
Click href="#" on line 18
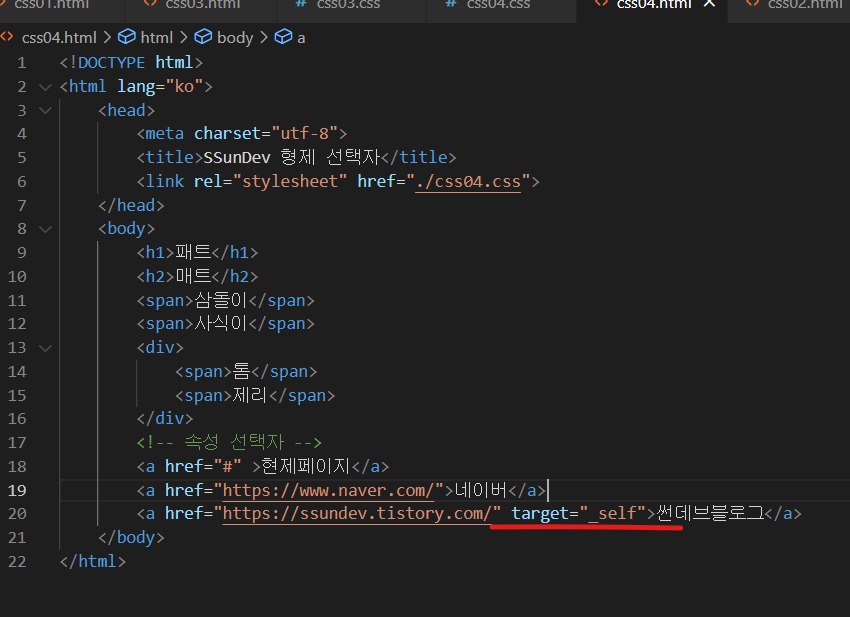(x=203, y=466)
